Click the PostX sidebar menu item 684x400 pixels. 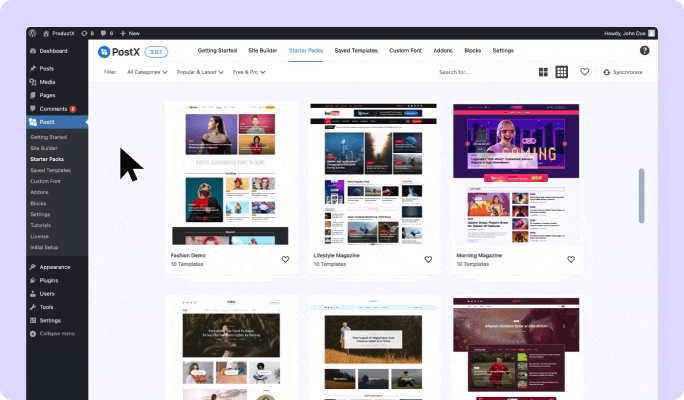pyautogui.click(x=57, y=122)
